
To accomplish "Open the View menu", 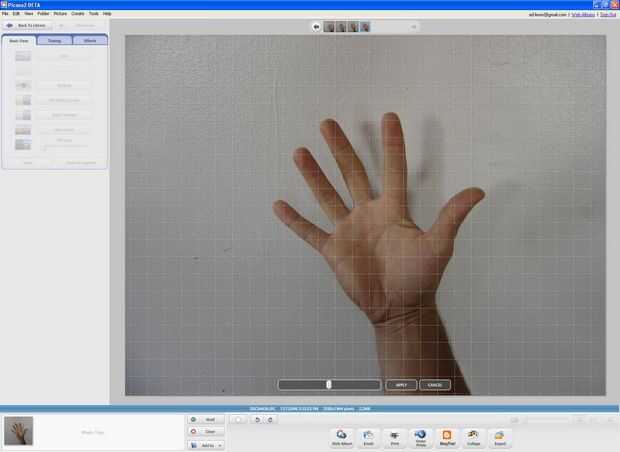I will [x=28, y=13].
